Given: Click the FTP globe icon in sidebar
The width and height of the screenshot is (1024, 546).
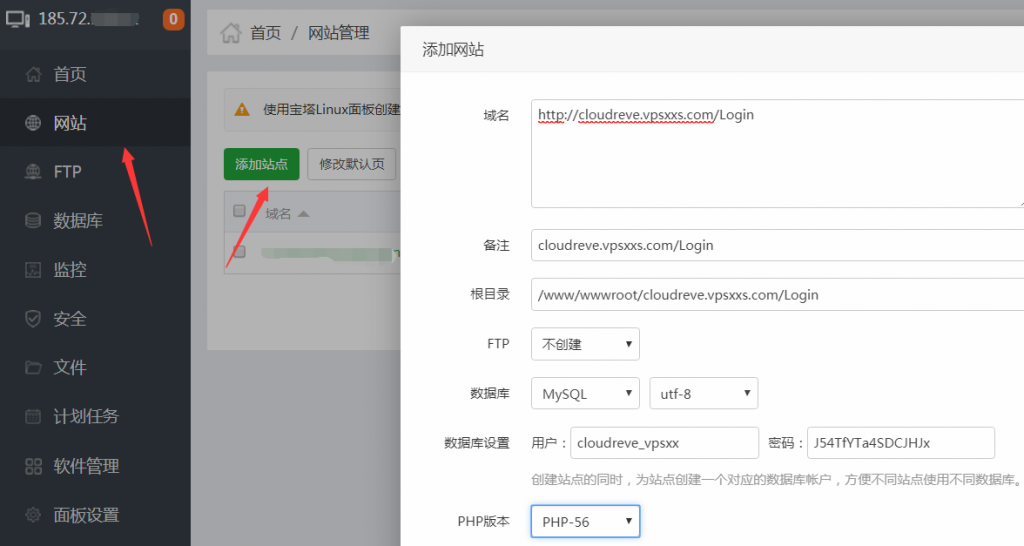Looking at the screenshot, I should click(x=33, y=172).
